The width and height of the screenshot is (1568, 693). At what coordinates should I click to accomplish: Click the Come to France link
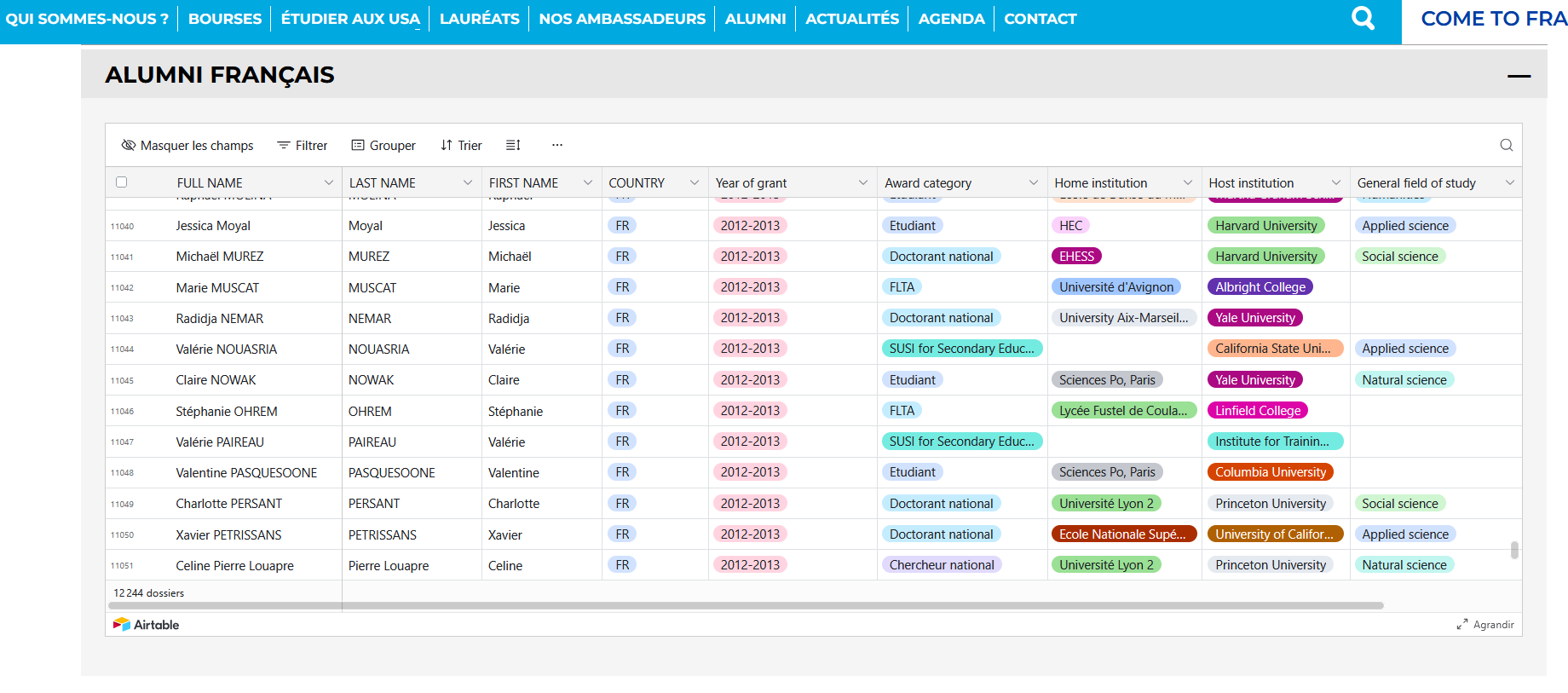pos(1494,19)
